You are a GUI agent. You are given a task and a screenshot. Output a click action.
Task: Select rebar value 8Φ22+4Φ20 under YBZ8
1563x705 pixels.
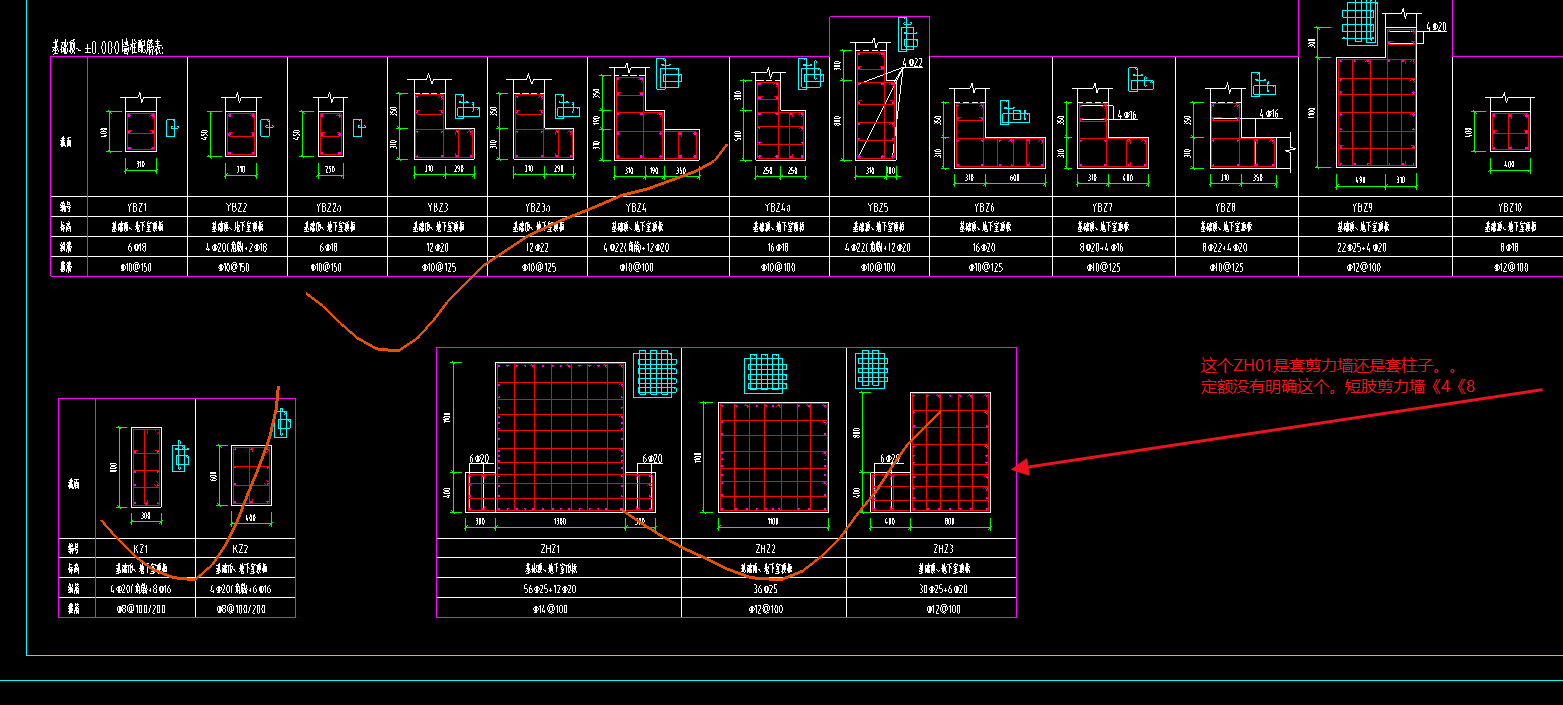click(1227, 247)
